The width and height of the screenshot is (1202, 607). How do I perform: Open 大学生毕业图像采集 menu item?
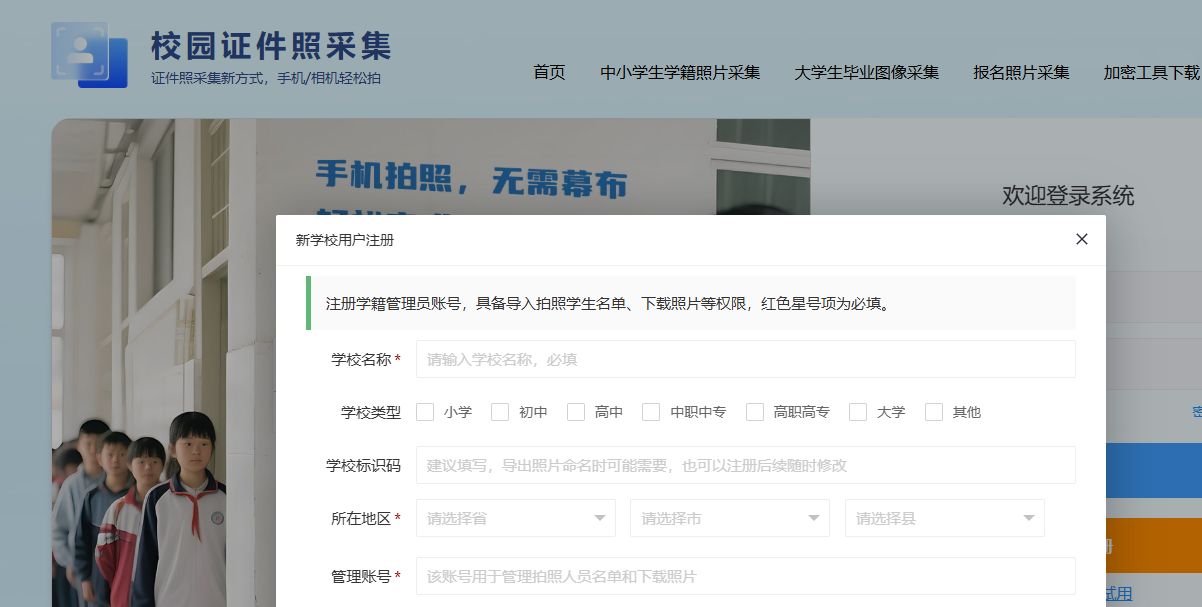coord(866,72)
